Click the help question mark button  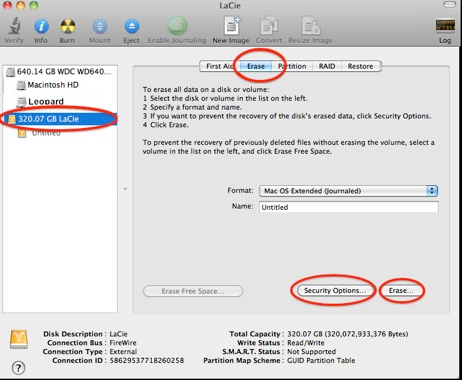18,368
